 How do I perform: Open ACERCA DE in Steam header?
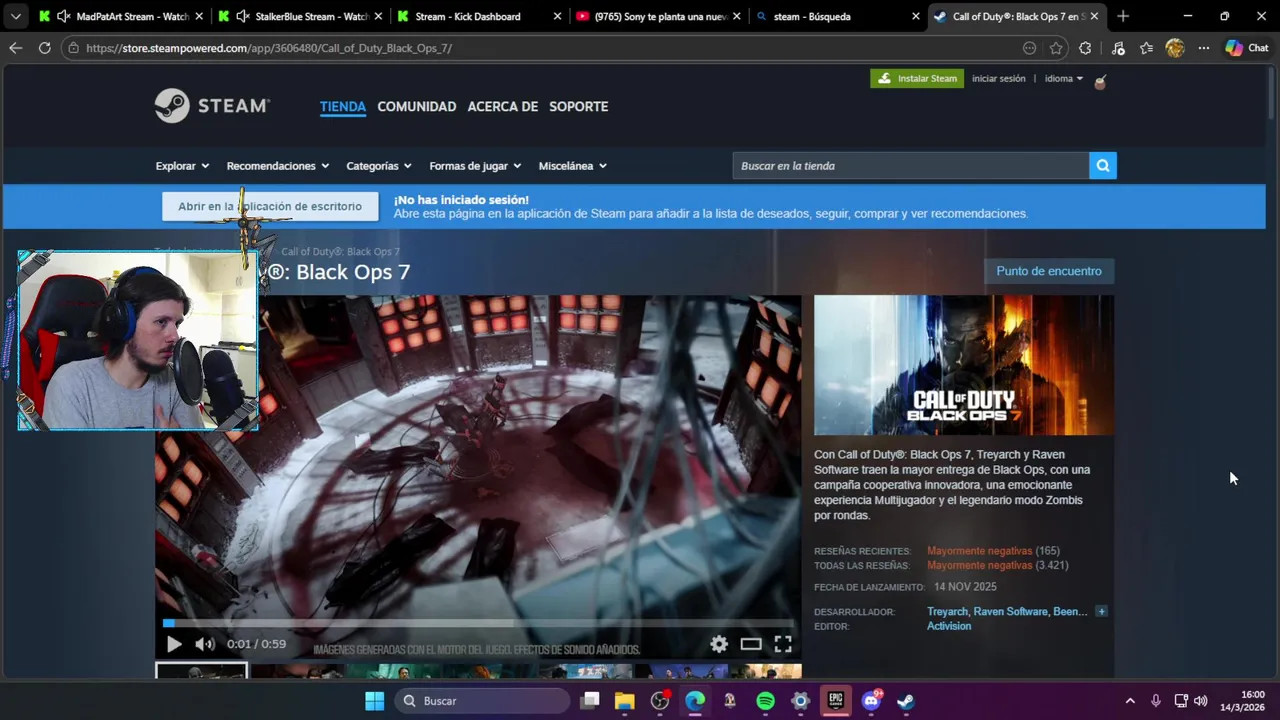pyautogui.click(x=503, y=107)
